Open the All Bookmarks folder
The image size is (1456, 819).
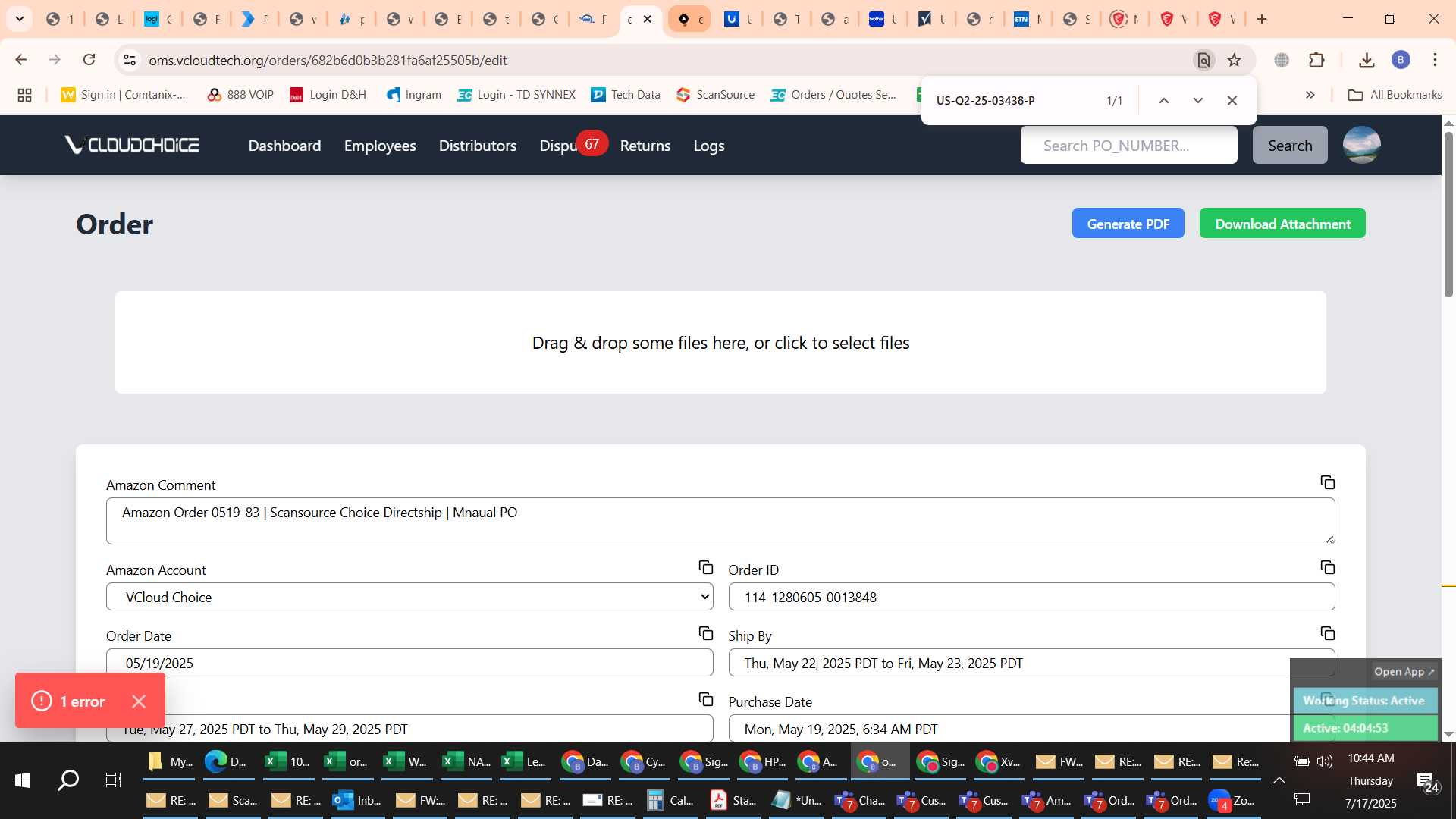[1395, 95]
